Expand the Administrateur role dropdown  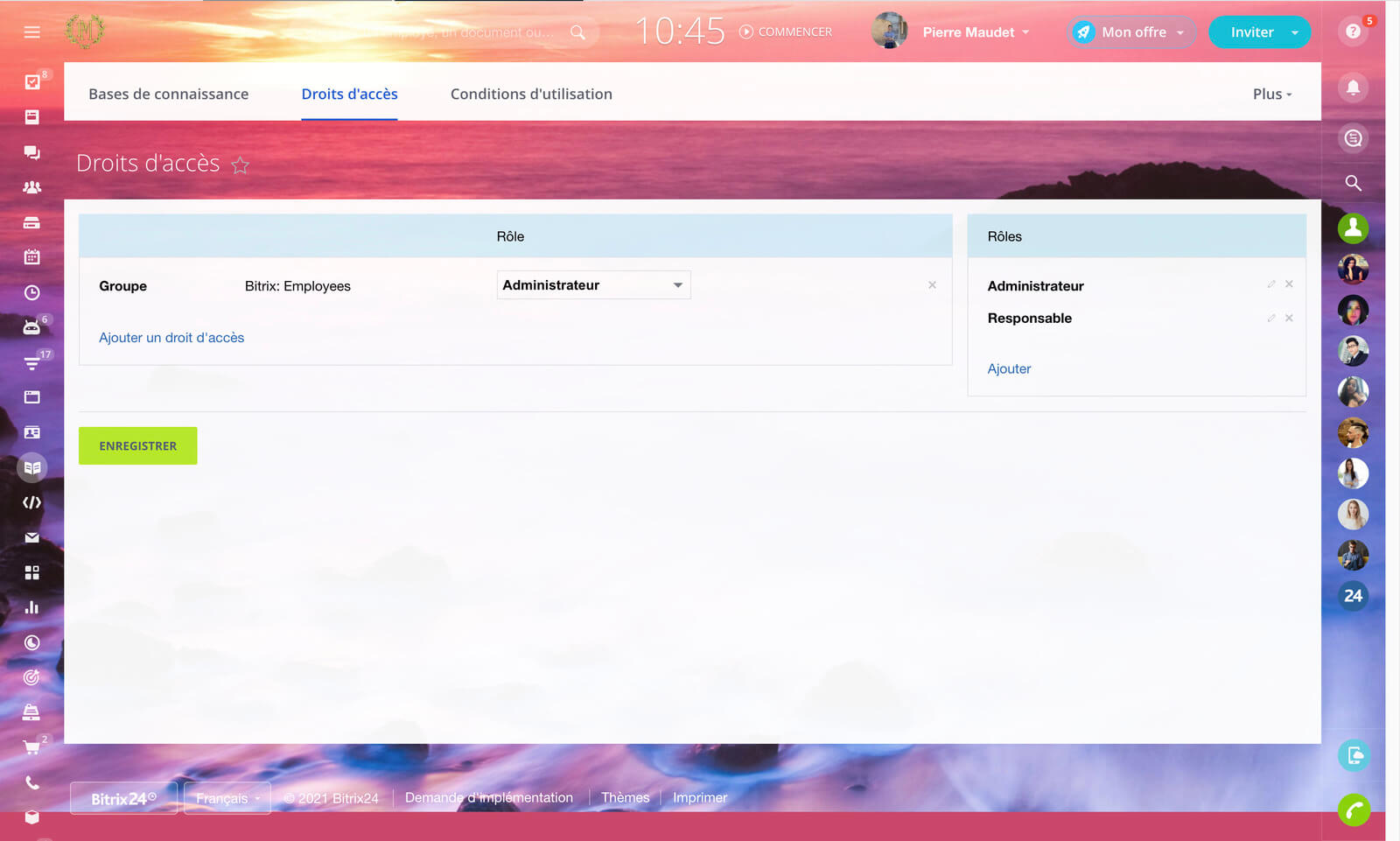593,285
